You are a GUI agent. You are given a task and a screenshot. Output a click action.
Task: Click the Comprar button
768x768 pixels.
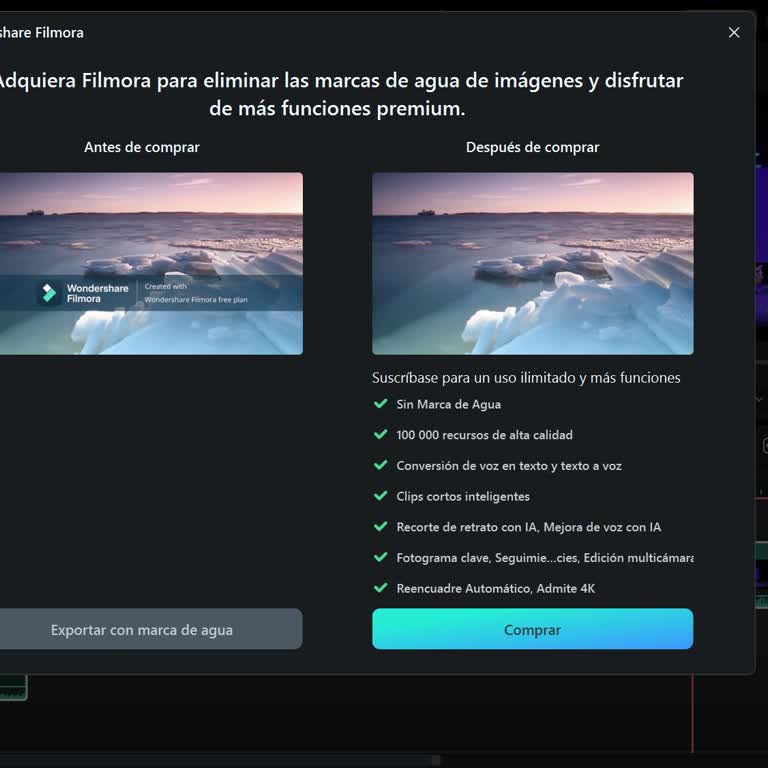pos(532,629)
